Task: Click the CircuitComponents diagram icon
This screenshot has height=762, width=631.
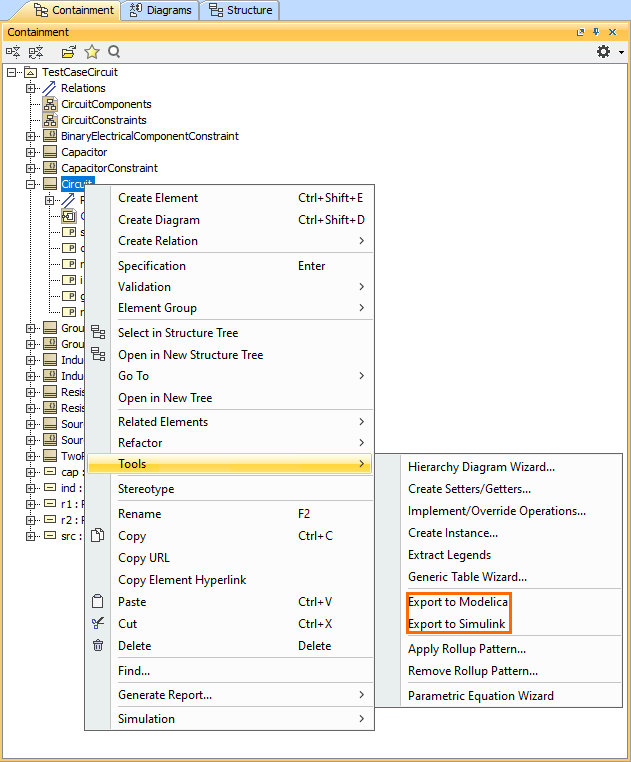Action: (x=50, y=104)
